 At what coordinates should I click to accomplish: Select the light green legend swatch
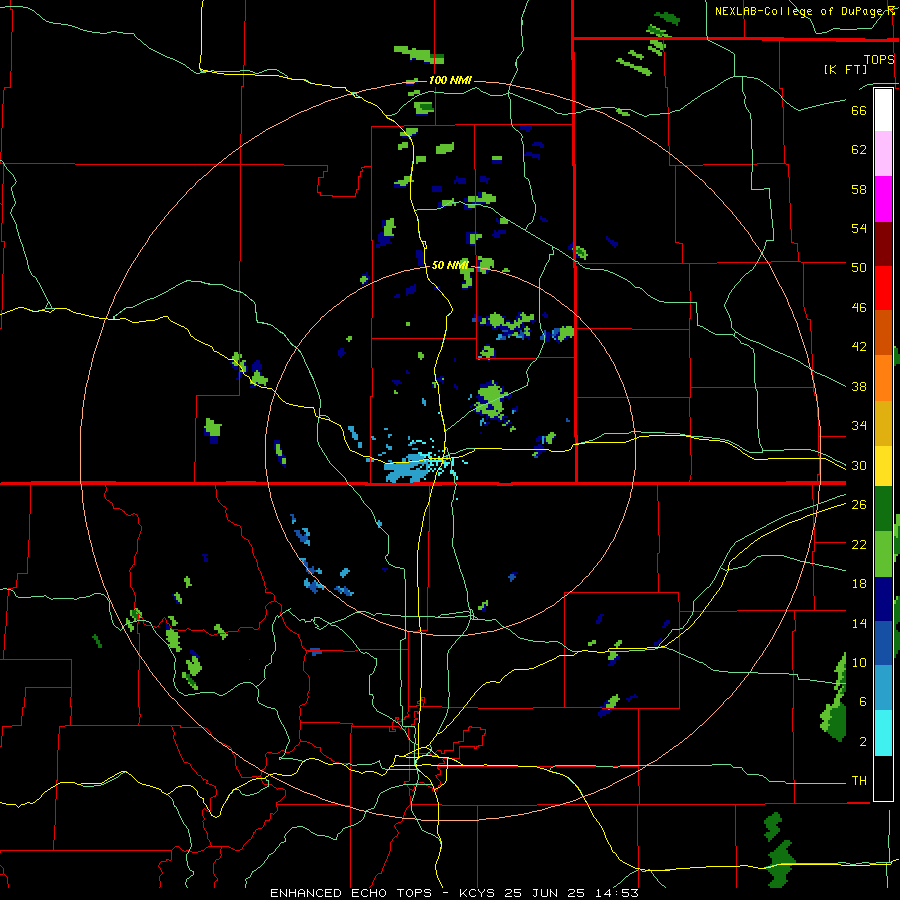(x=883, y=554)
